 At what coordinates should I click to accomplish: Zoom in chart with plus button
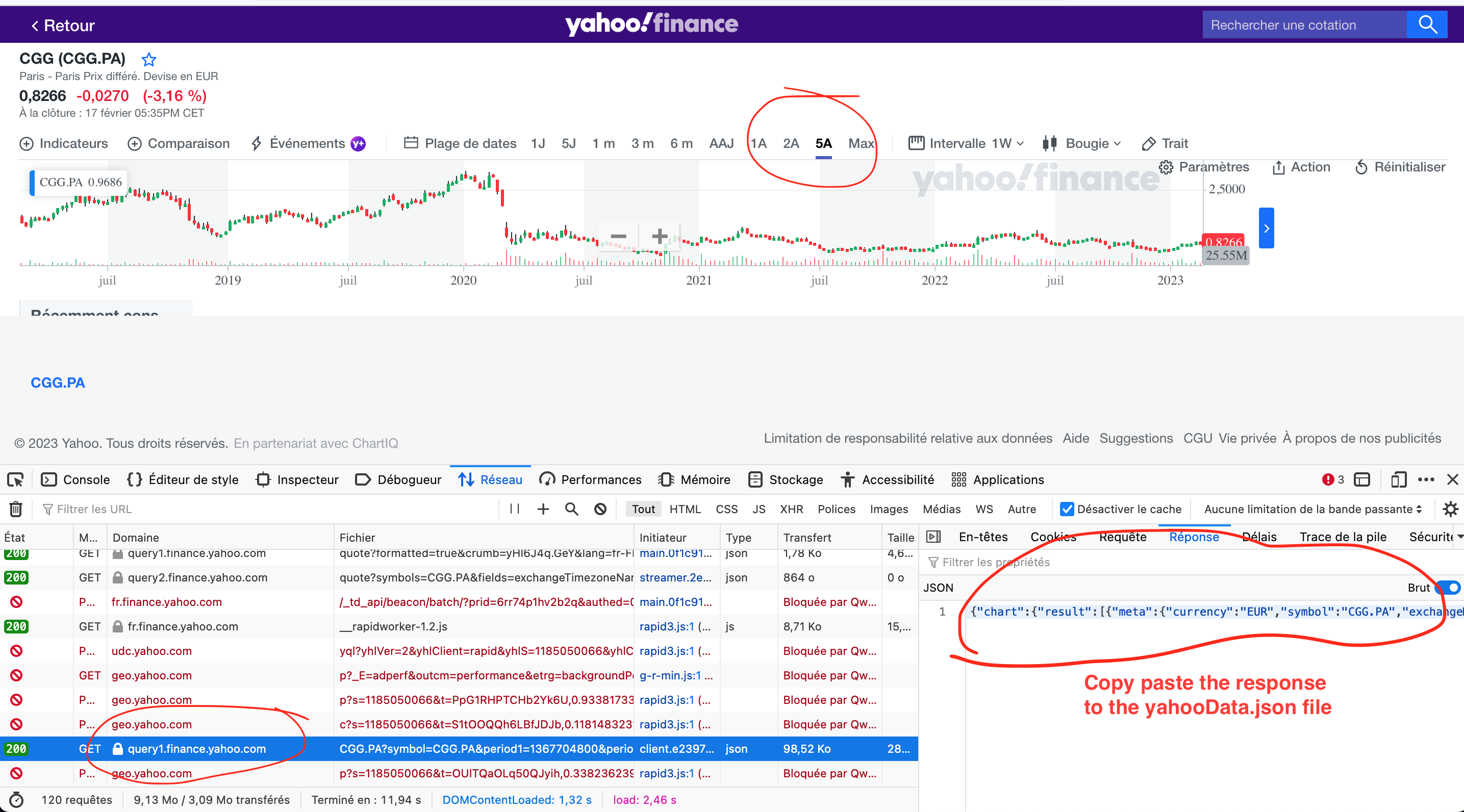click(659, 236)
